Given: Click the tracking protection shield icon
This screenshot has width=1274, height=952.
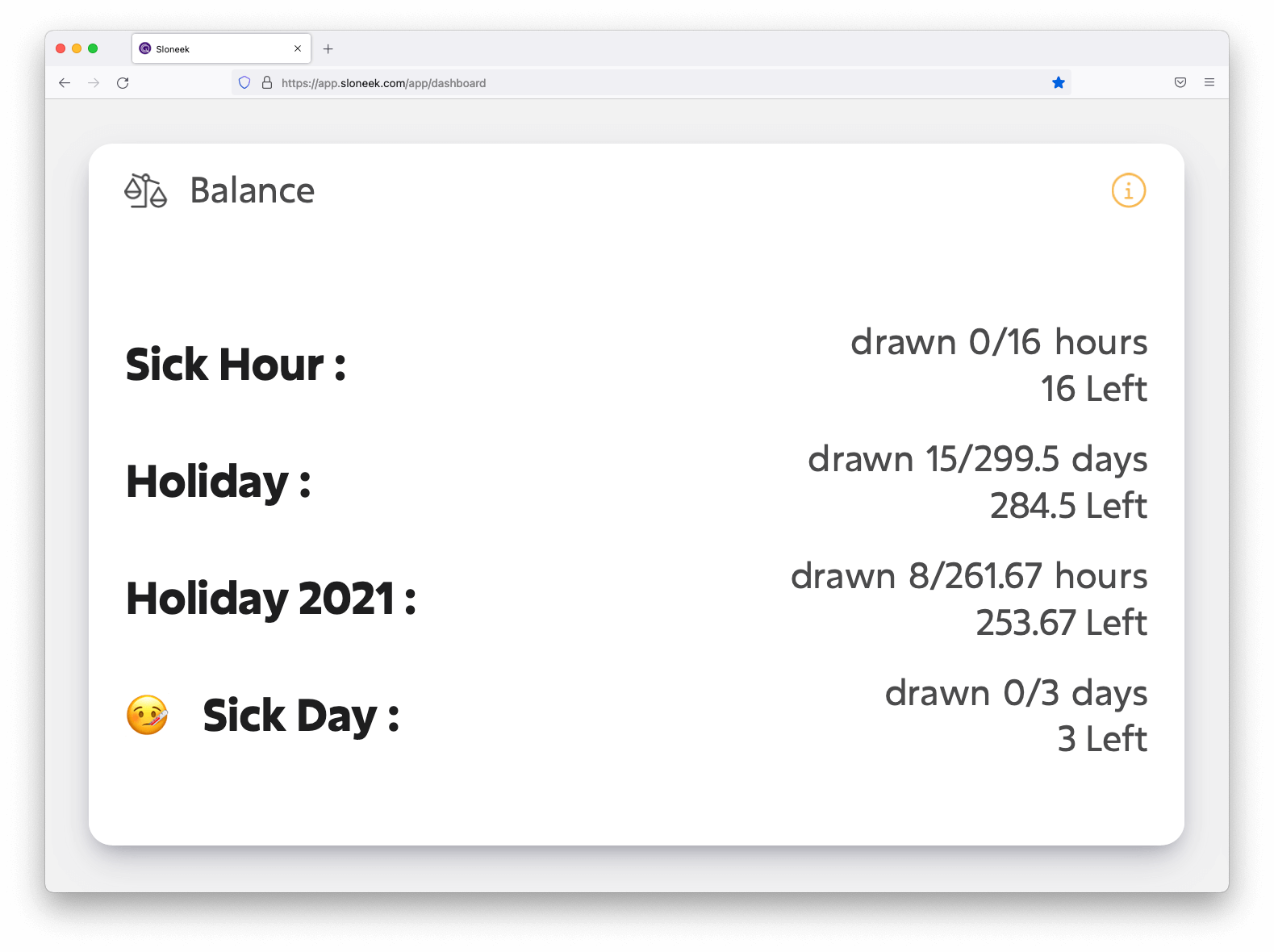Looking at the screenshot, I should tap(244, 82).
